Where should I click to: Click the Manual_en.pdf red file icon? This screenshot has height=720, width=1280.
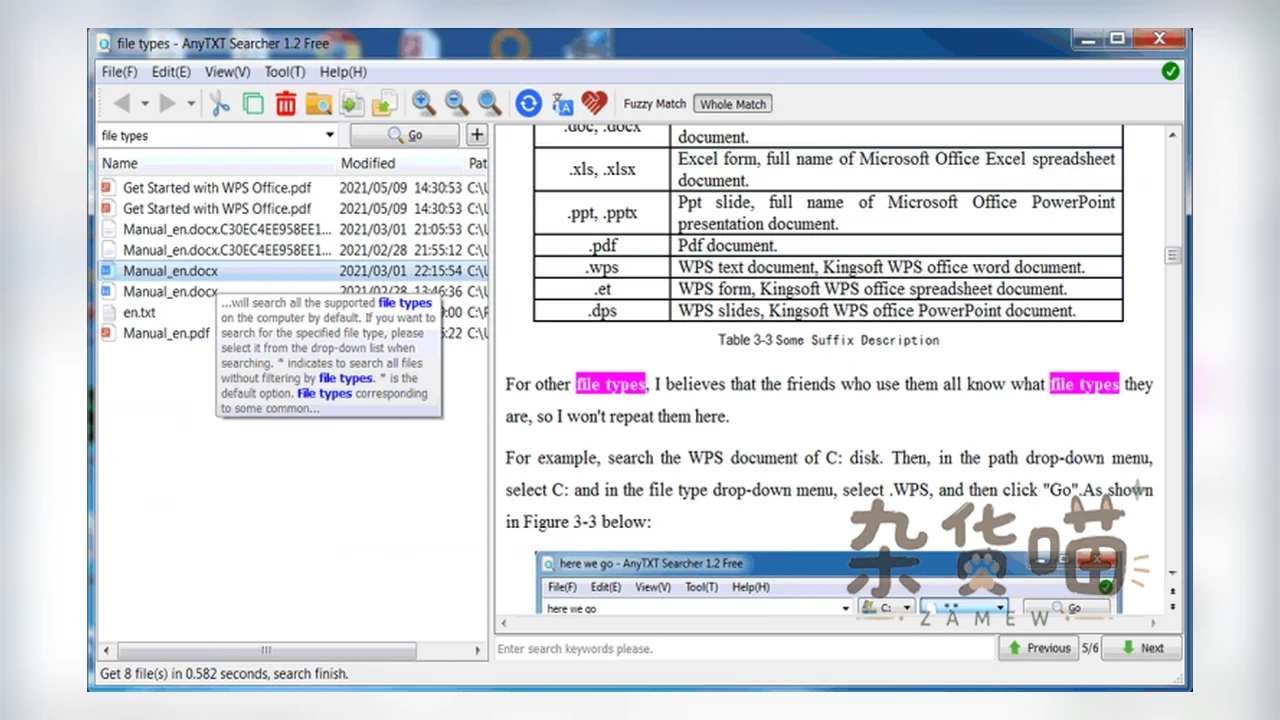pyautogui.click(x=109, y=333)
